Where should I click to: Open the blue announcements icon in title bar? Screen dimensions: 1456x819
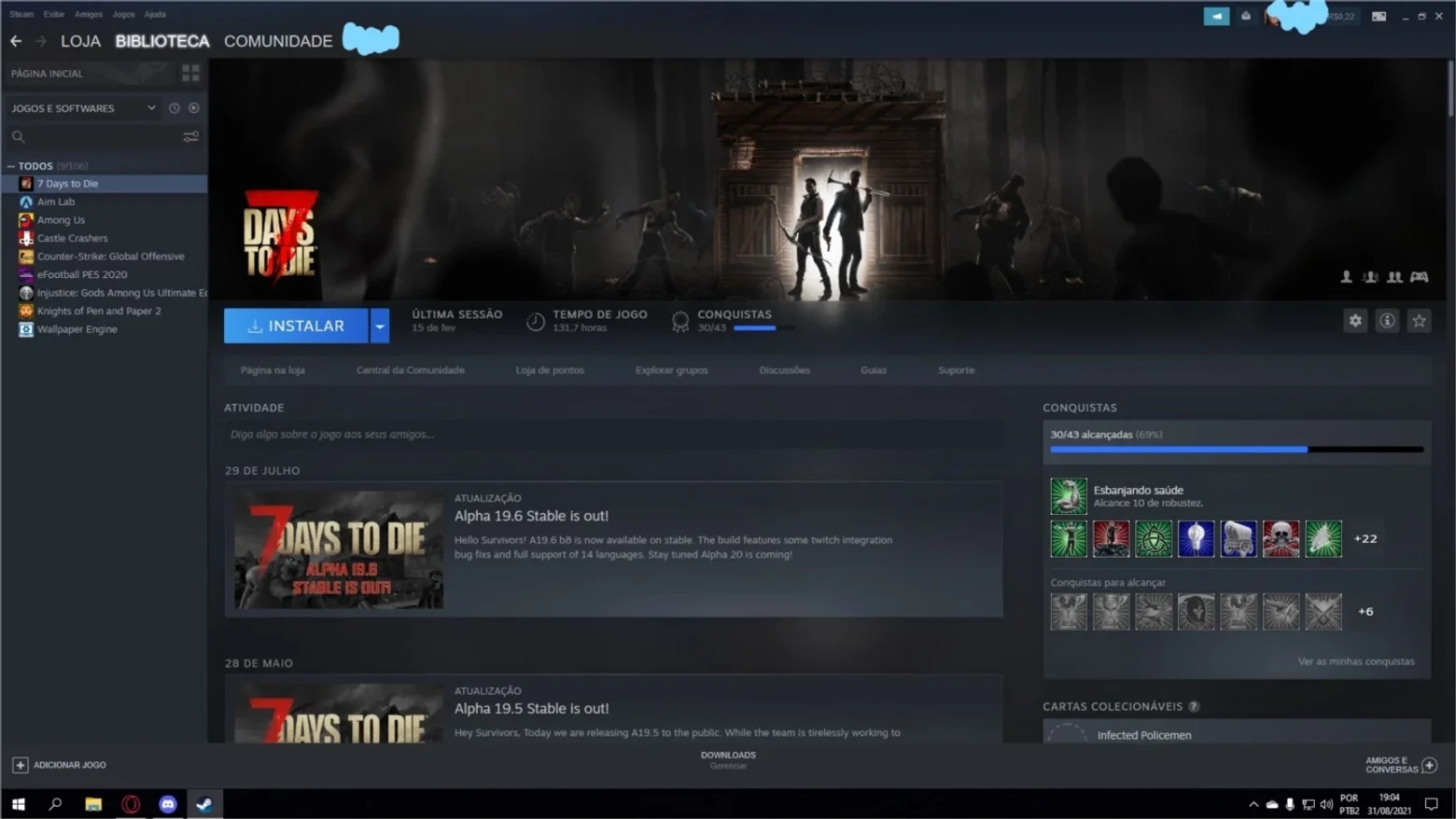(1216, 16)
